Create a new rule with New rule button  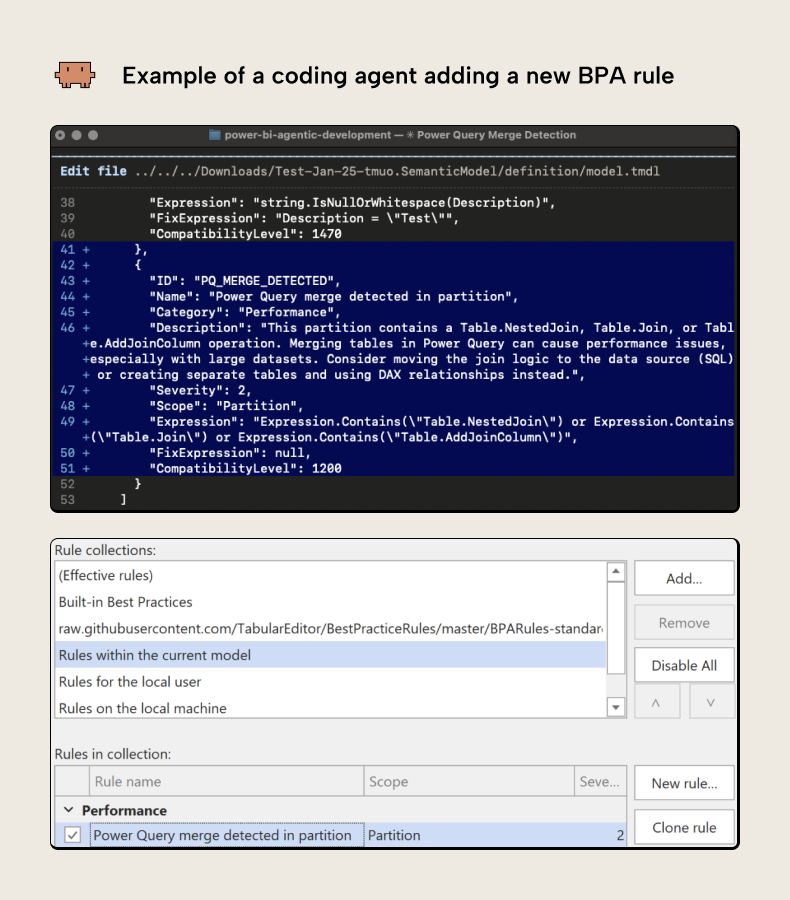click(x=684, y=783)
